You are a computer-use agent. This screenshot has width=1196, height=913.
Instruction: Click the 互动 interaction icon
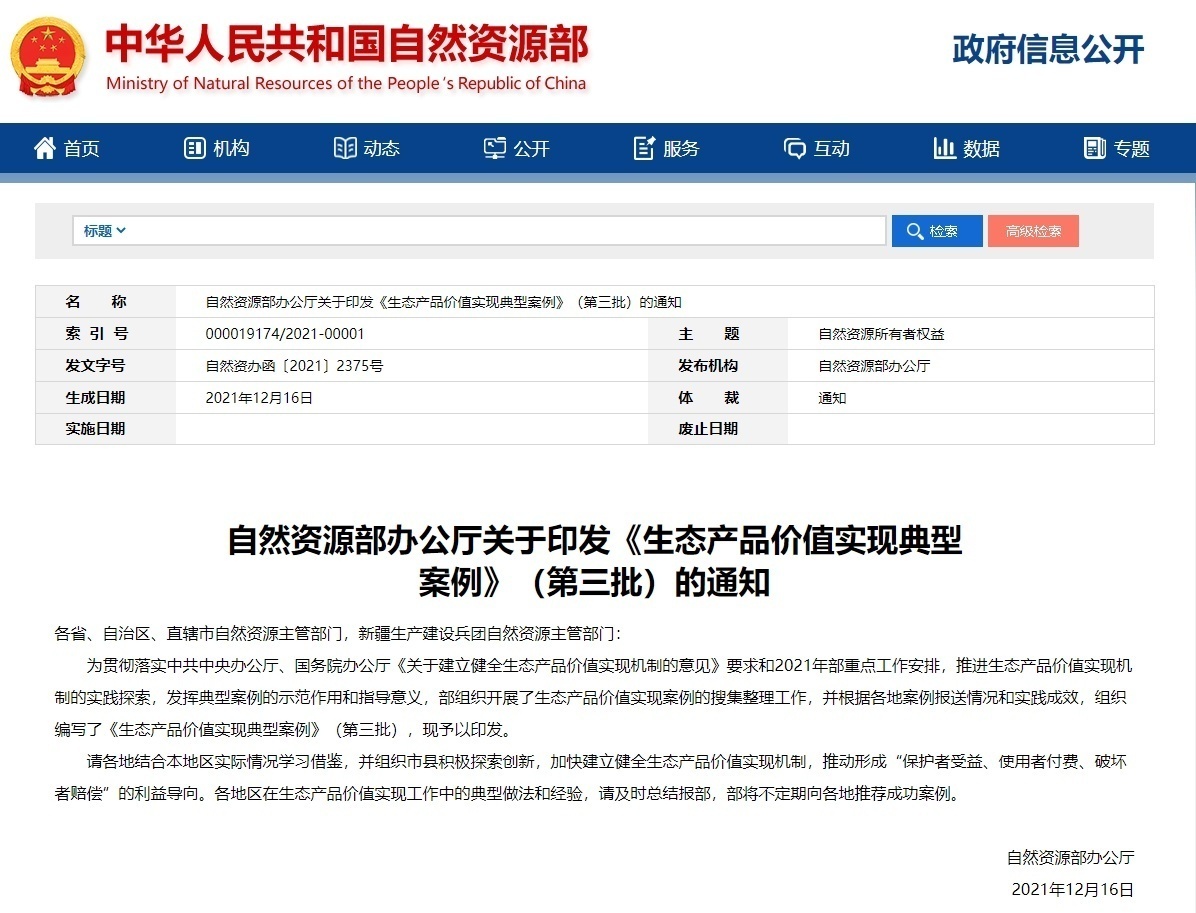[x=794, y=148]
